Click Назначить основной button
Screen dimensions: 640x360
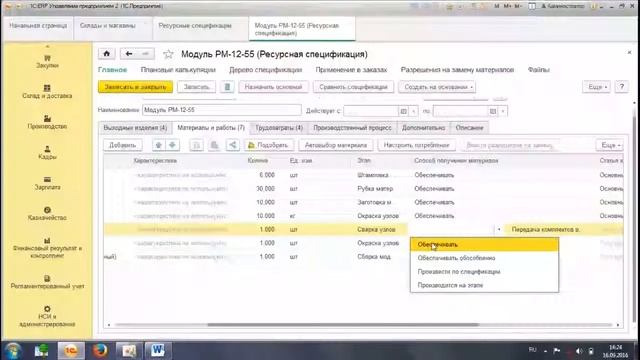273,87
